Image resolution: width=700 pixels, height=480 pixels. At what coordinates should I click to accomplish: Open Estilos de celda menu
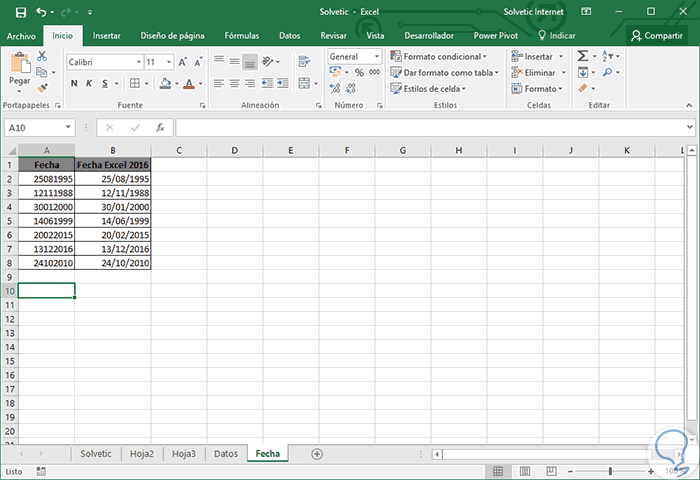(428, 88)
